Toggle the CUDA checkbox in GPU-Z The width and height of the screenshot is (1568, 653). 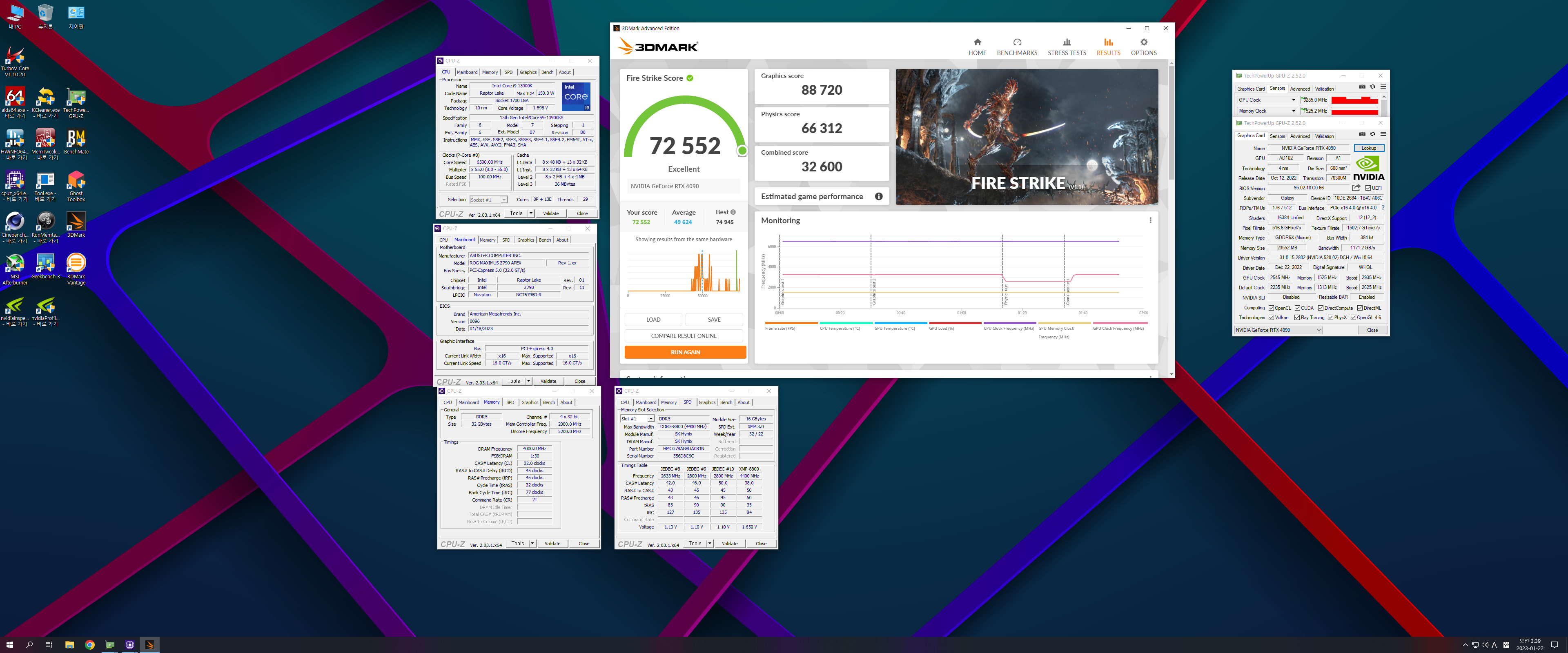tap(1297, 308)
